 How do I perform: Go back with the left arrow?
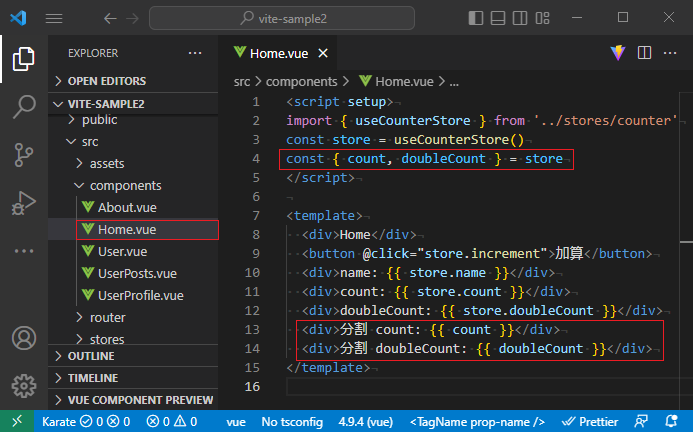pyautogui.click(x=110, y=19)
